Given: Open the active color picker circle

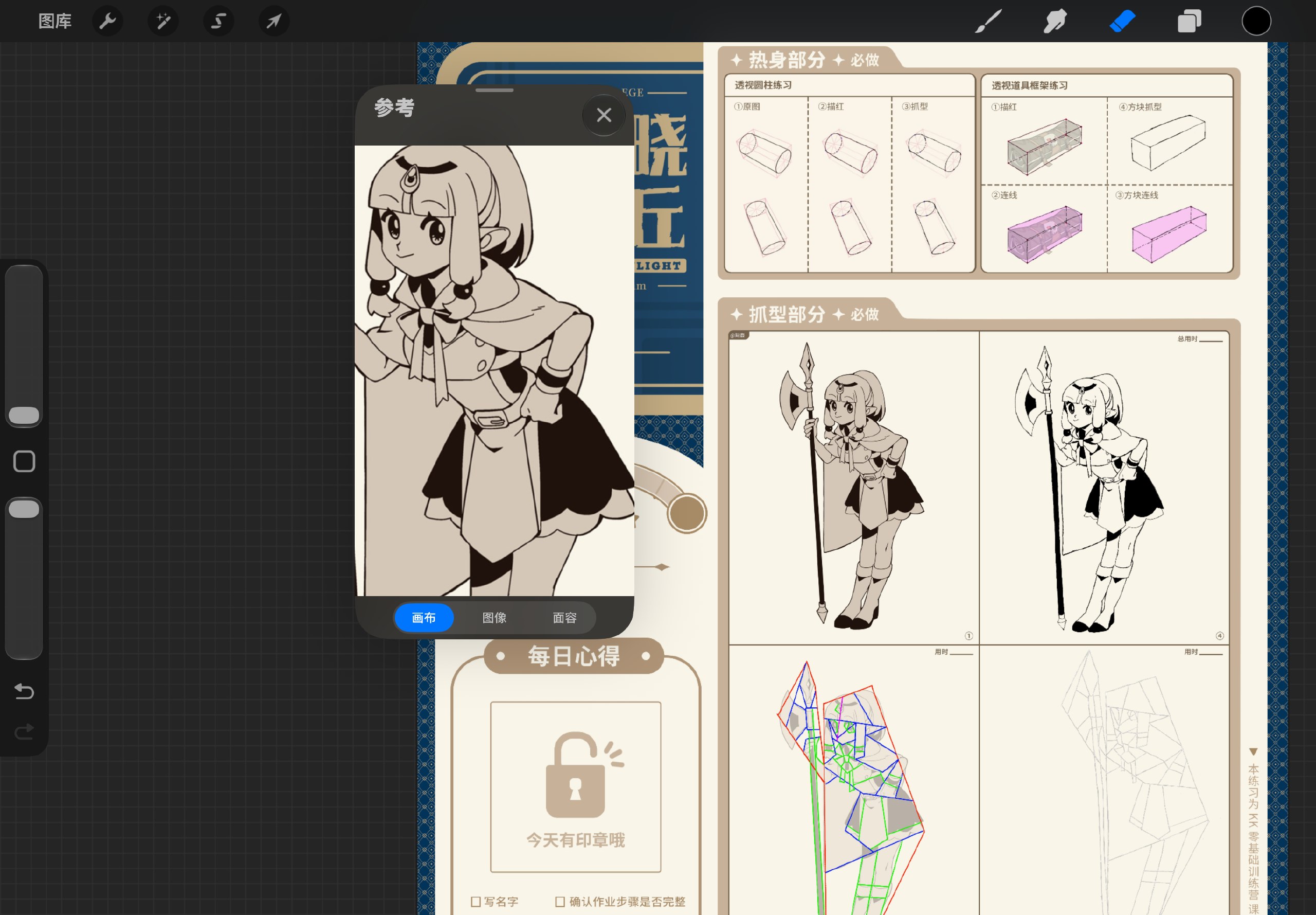Looking at the screenshot, I should [x=1256, y=21].
